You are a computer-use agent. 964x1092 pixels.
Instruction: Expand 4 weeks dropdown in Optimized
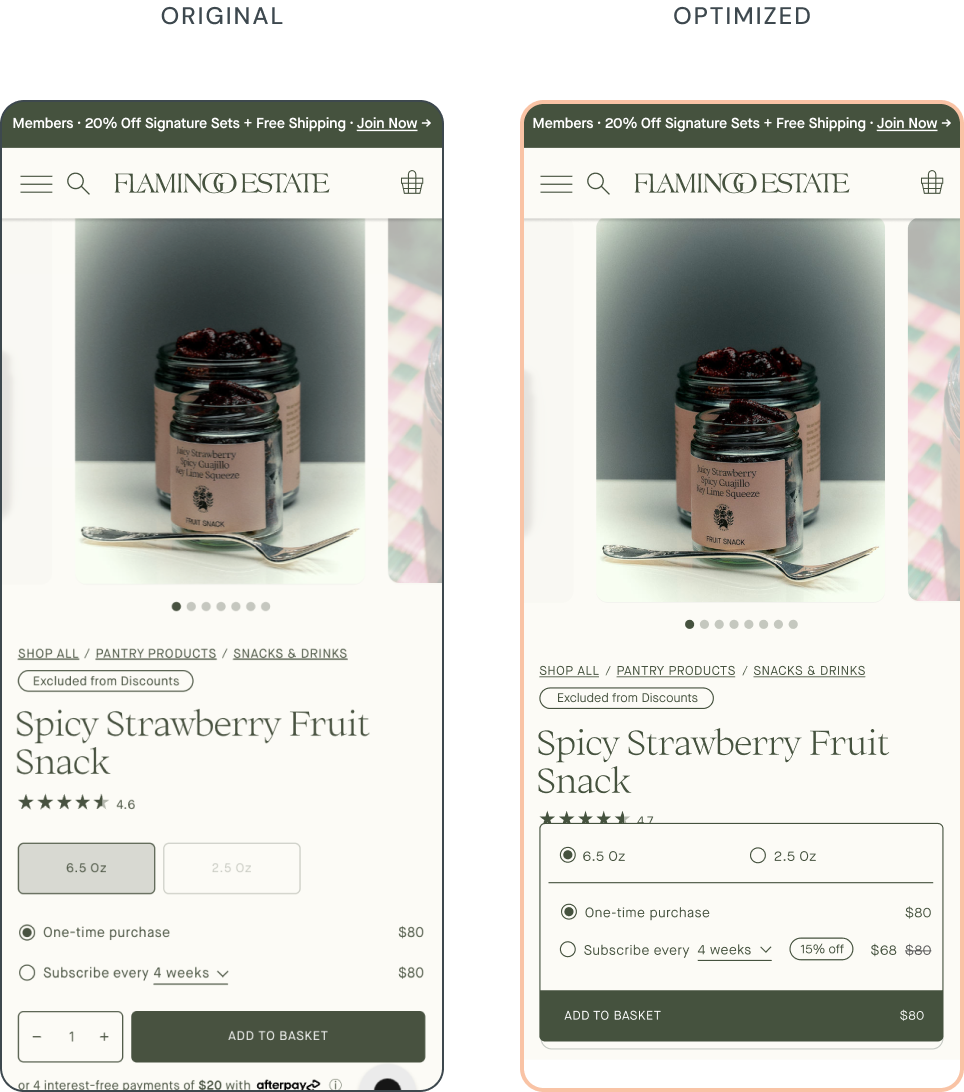click(734, 950)
